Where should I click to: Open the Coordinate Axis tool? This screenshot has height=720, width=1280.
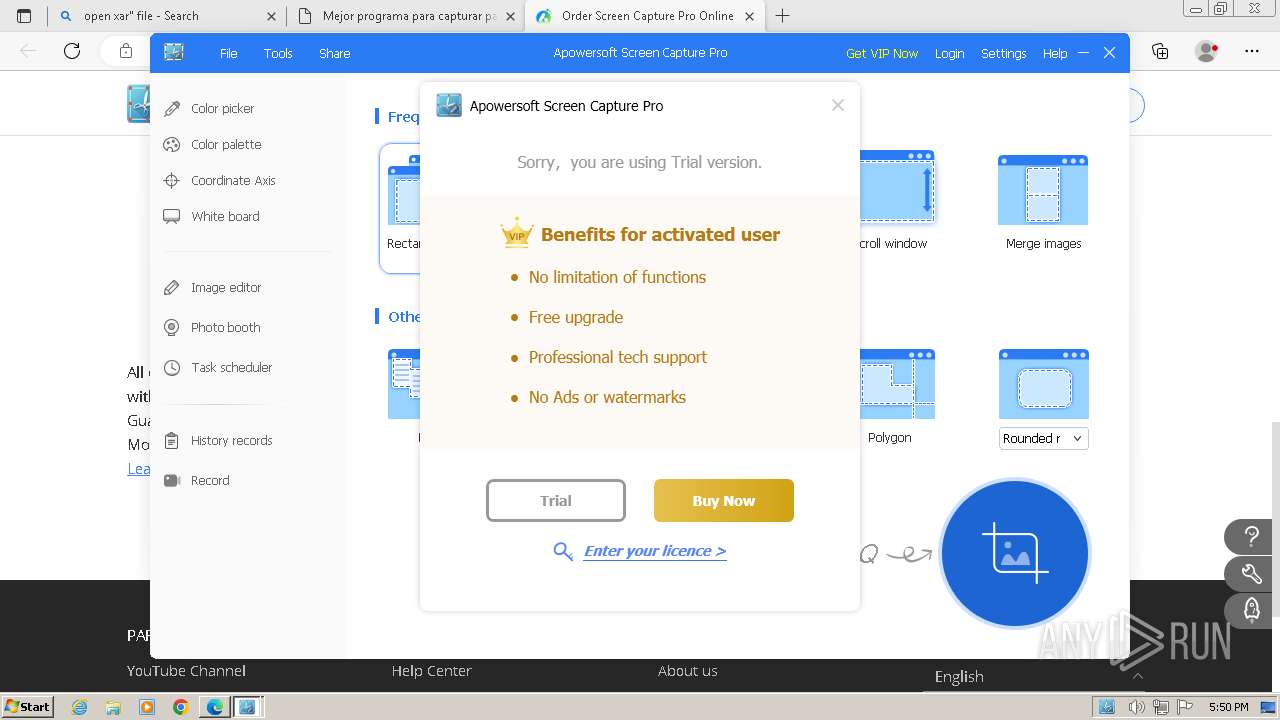(219, 180)
